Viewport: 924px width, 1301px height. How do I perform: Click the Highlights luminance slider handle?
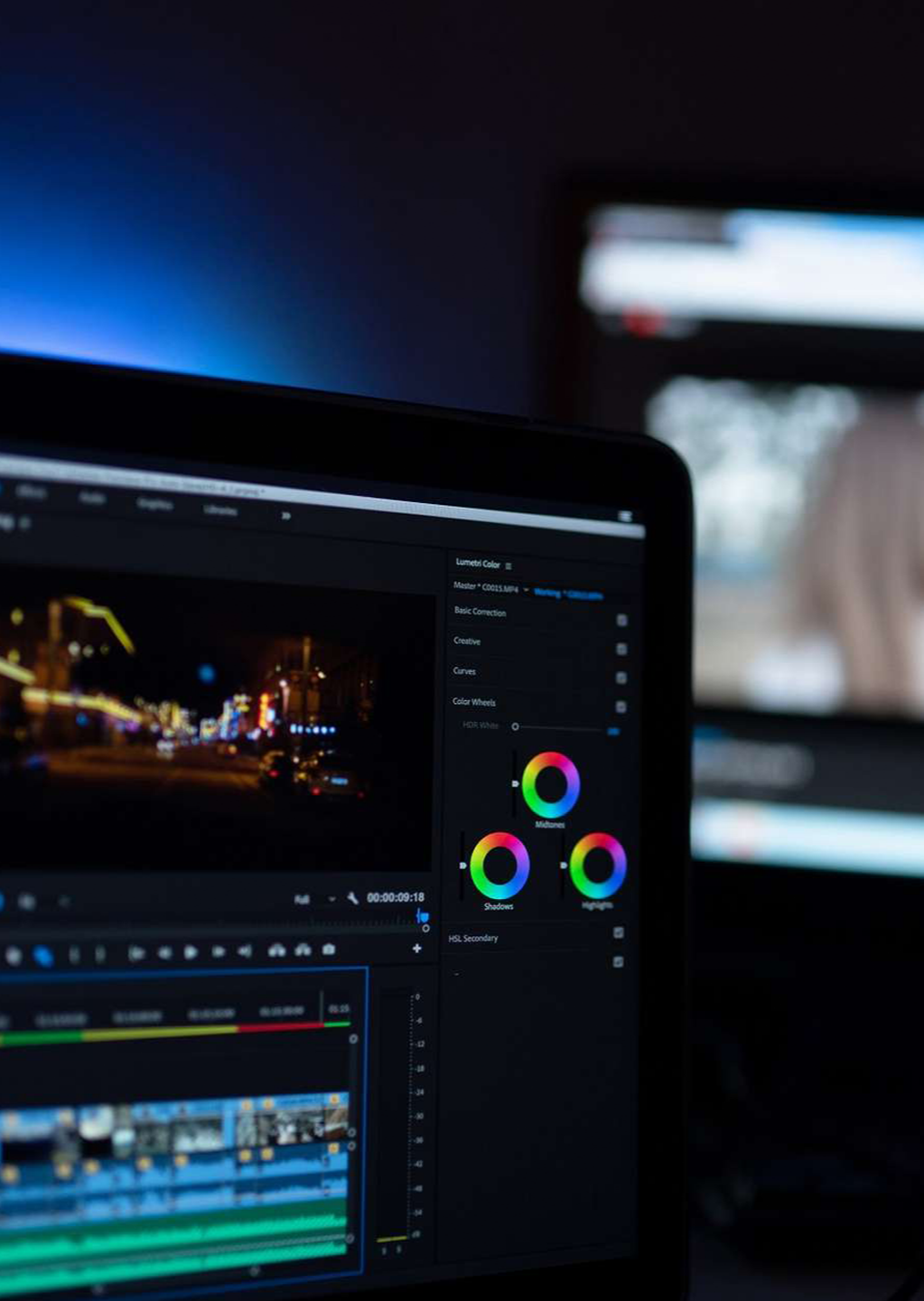563,866
